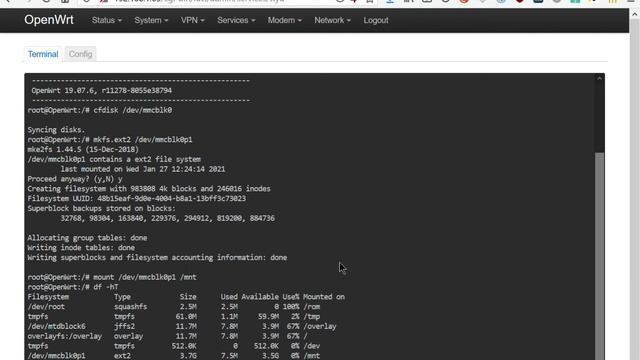Screen dimensions: 640x360
Task: Click the 'Proceed anyway? (y,N) y' prompt
Action: [75, 179]
